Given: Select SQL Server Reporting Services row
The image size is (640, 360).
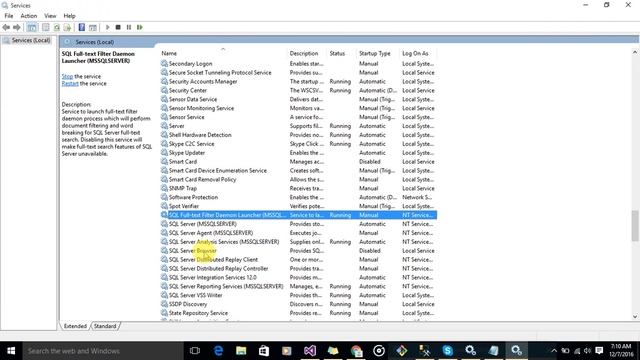Looking at the screenshot, I should tap(298, 287).
